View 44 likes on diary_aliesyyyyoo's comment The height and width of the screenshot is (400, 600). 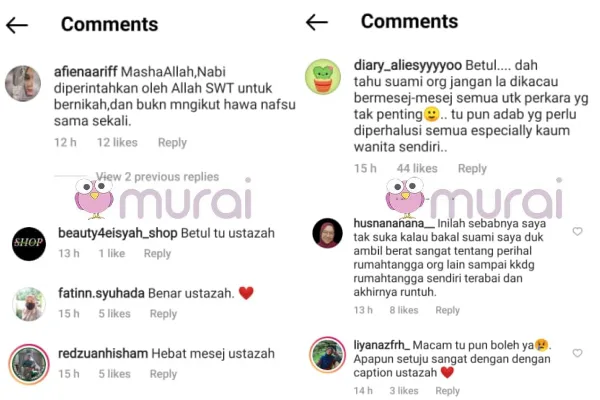417,168
